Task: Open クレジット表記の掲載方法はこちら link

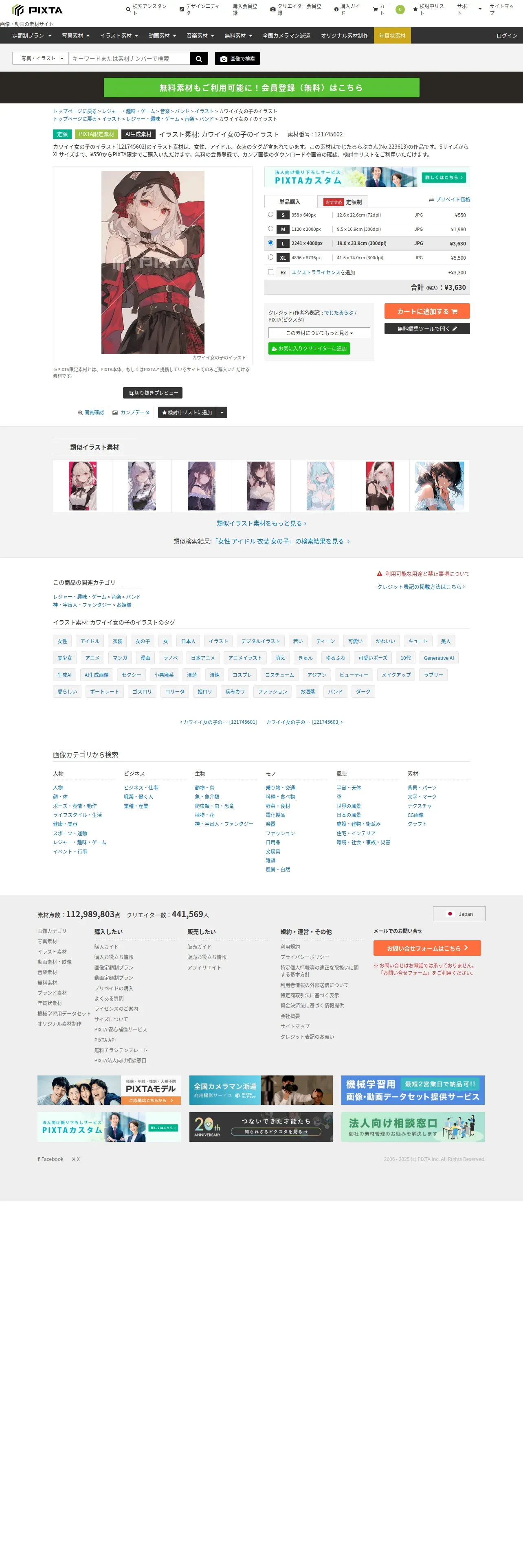Action: pos(421,587)
